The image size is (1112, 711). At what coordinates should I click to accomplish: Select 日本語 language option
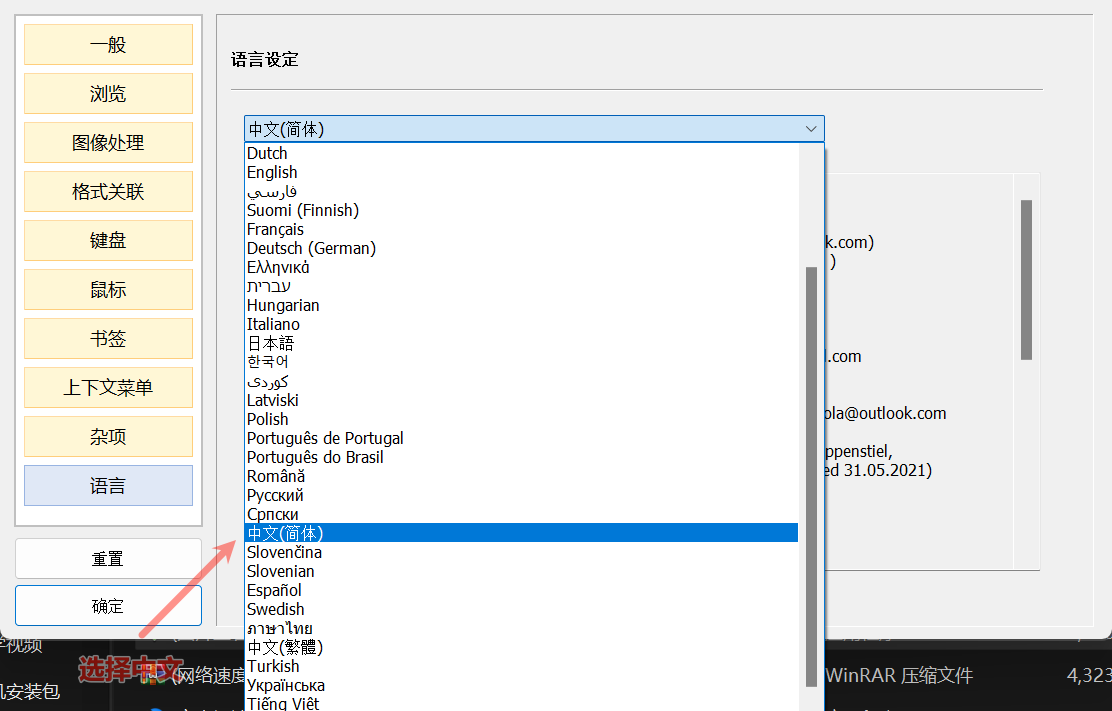pyautogui.click(x=270, y=343)
